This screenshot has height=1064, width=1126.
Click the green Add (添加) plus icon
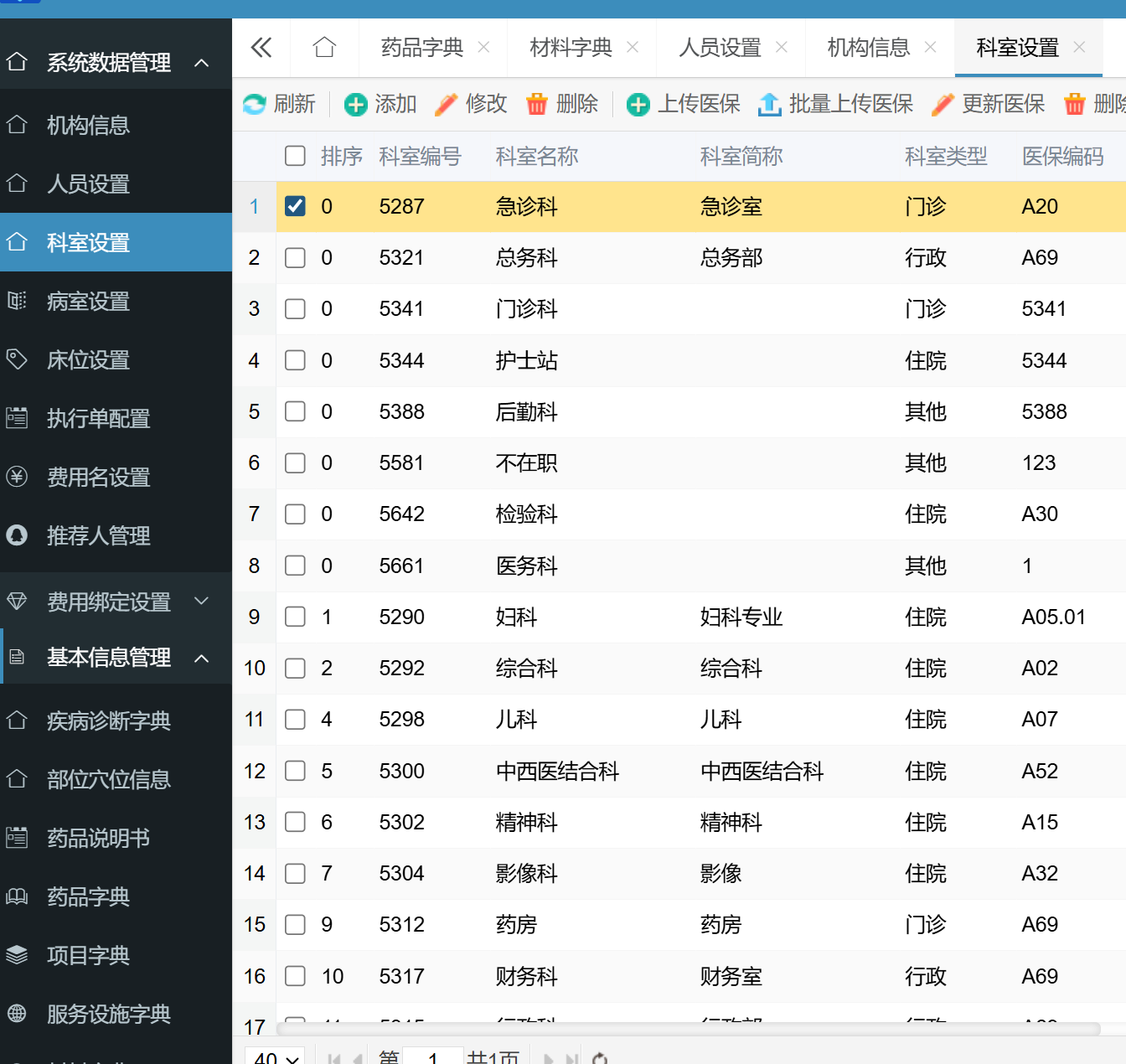356,105
